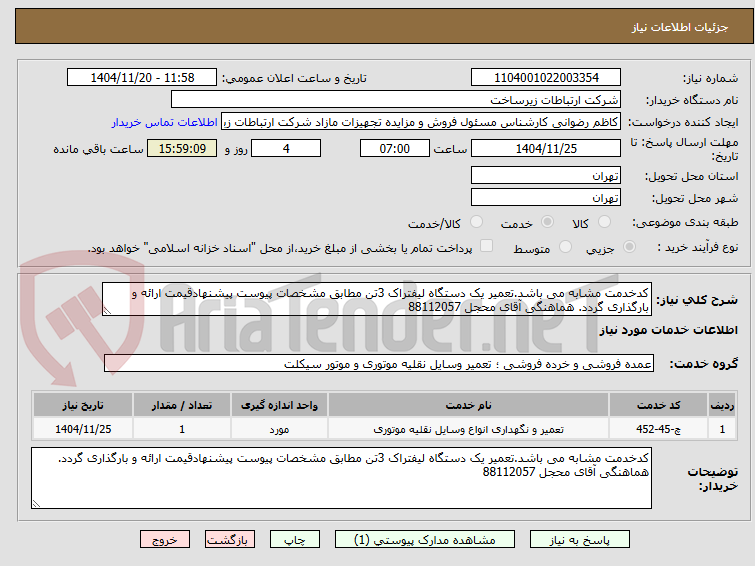Screen dimensions: 755x566
Task: Click the resize grip of توضیحات خریدار box
Action: pyautogui.click(x=36, y=504)
